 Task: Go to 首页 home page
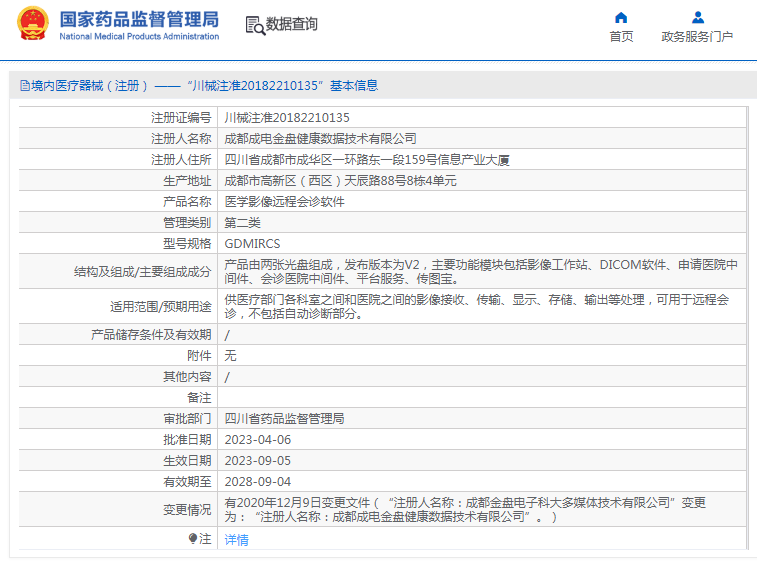tap(621, 37)
